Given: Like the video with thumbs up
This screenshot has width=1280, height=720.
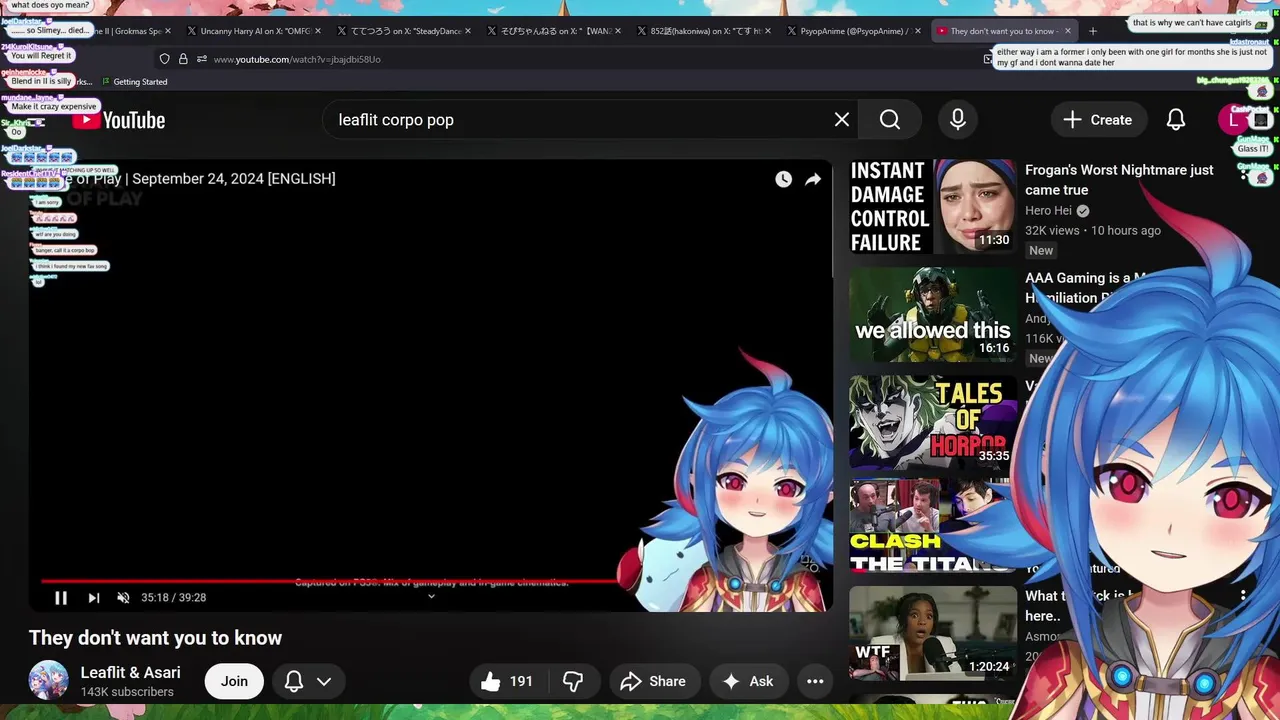Looking at the screenshot, I should (507, 681).
